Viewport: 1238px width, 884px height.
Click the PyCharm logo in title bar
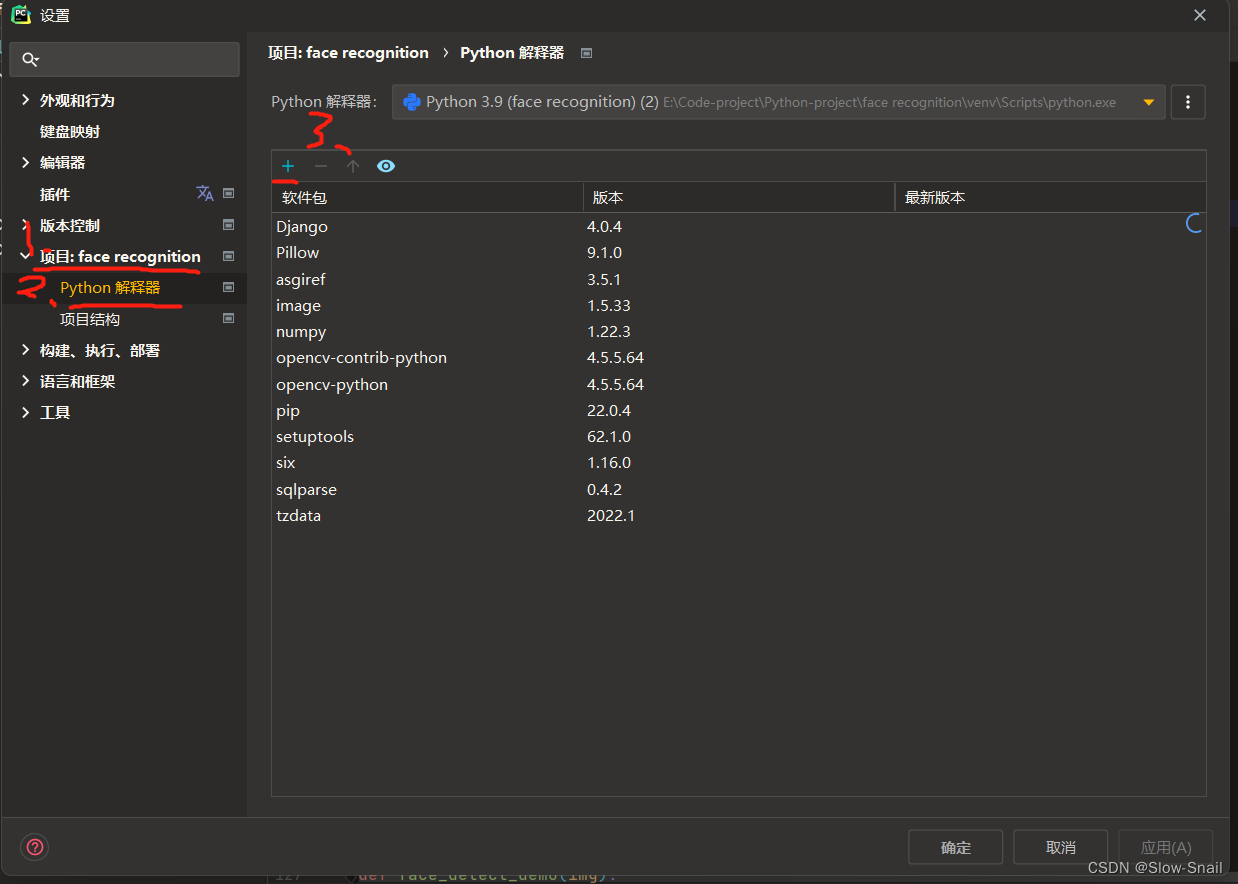coord(21,15)
